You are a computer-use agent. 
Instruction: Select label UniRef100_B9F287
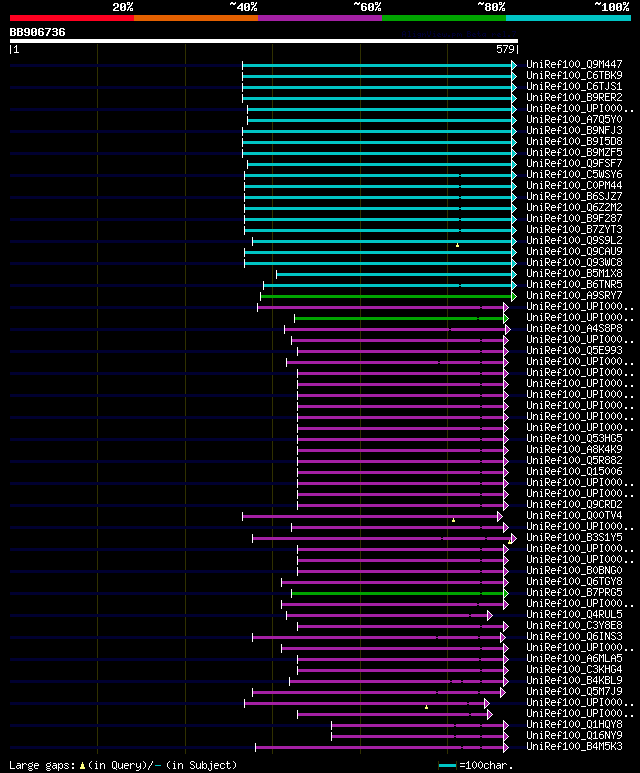(x=574, y=218)
